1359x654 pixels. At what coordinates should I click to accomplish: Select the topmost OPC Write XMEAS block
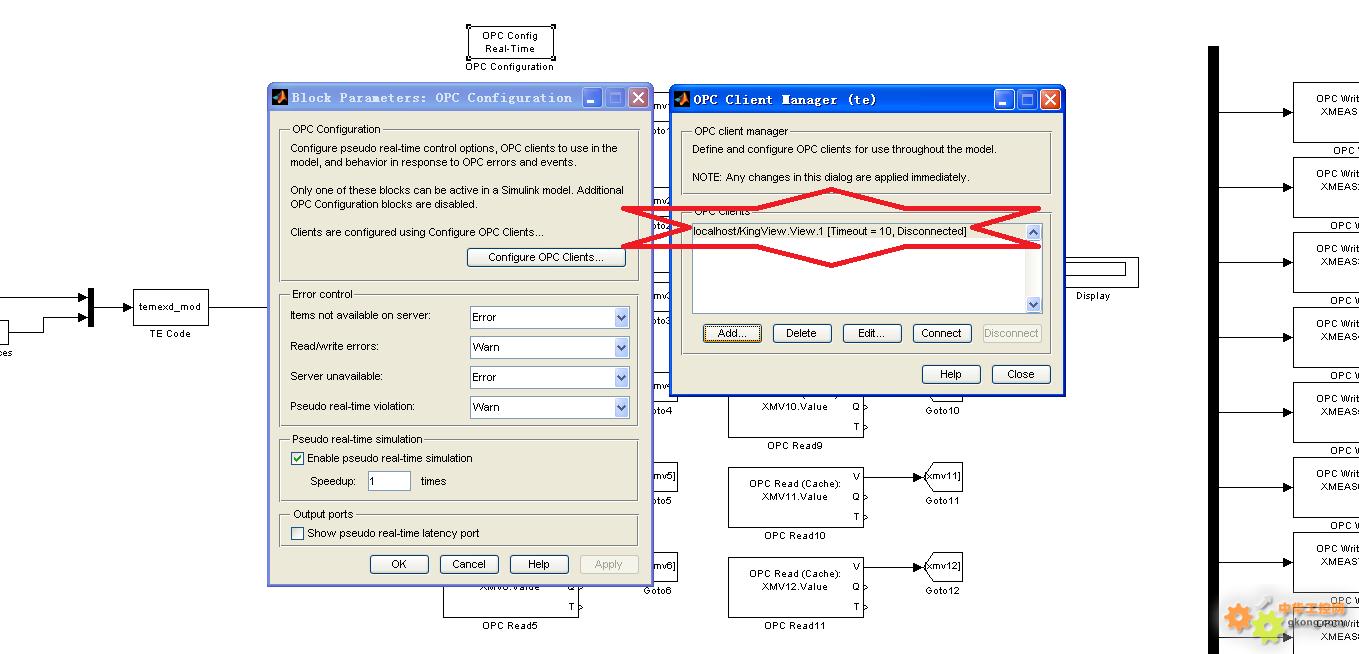(x=1326, y=112)
